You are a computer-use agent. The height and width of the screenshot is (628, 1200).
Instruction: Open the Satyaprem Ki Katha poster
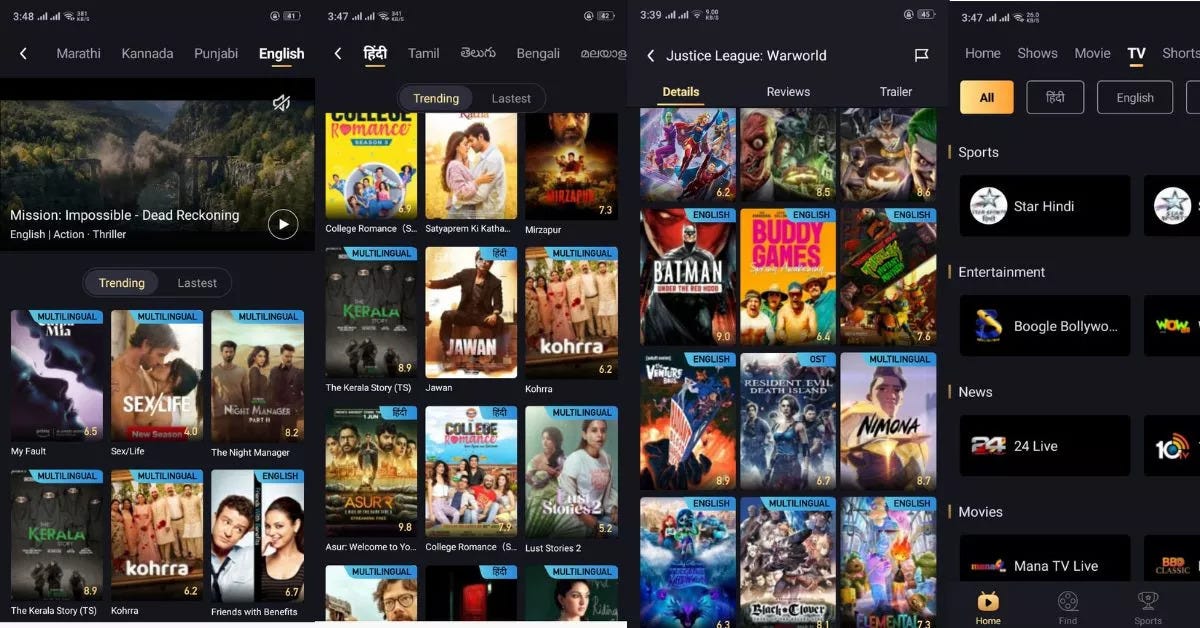471,166
